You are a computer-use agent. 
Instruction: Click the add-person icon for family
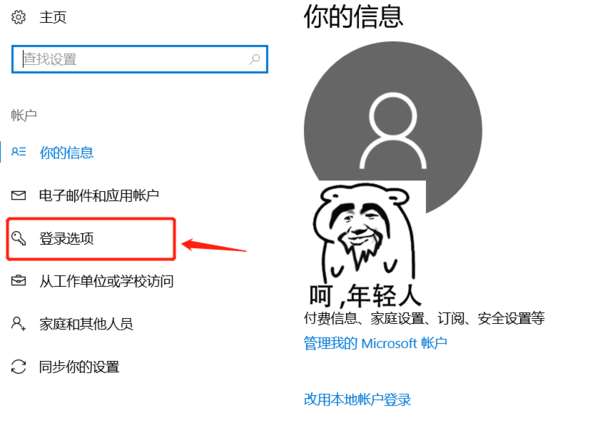18,323
